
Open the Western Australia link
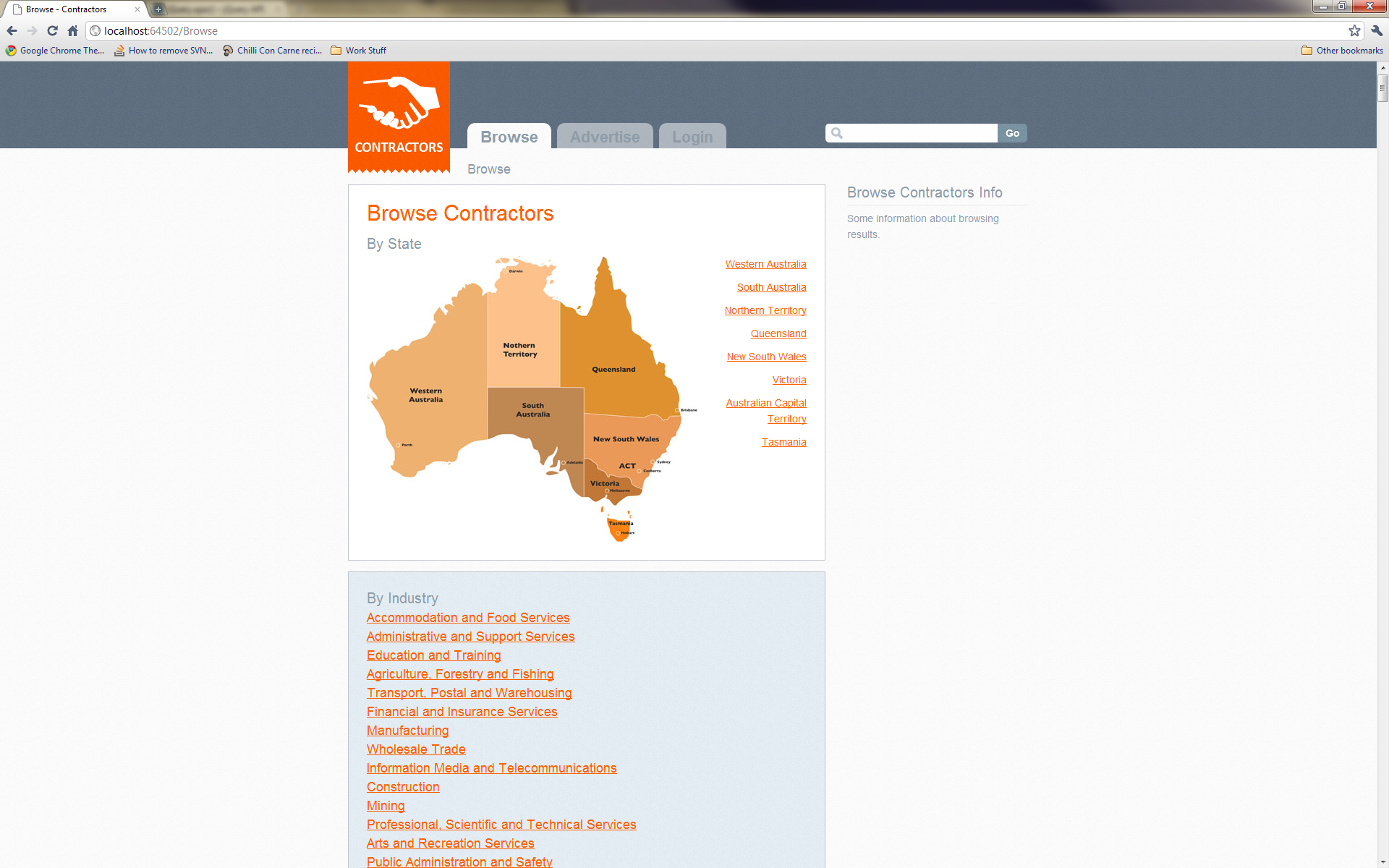(x=765, y=264)
